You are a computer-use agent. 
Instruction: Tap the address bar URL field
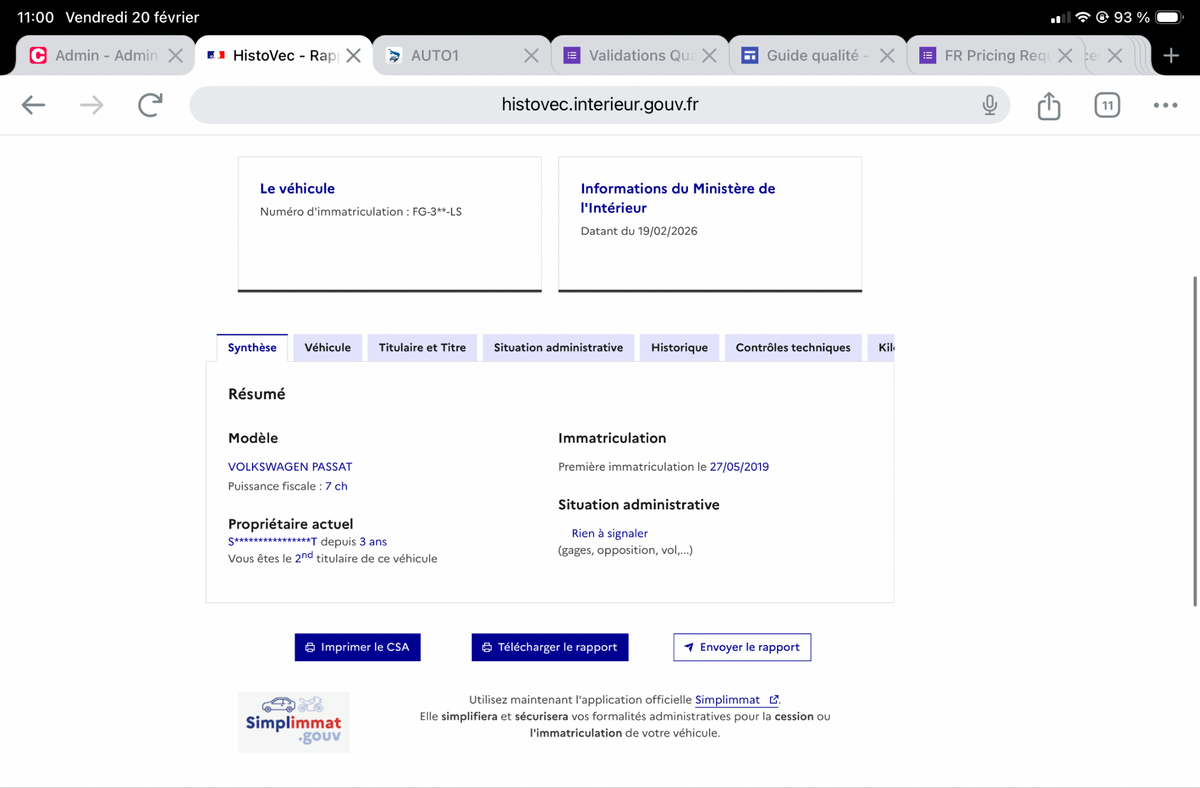(x=600, y=105)
